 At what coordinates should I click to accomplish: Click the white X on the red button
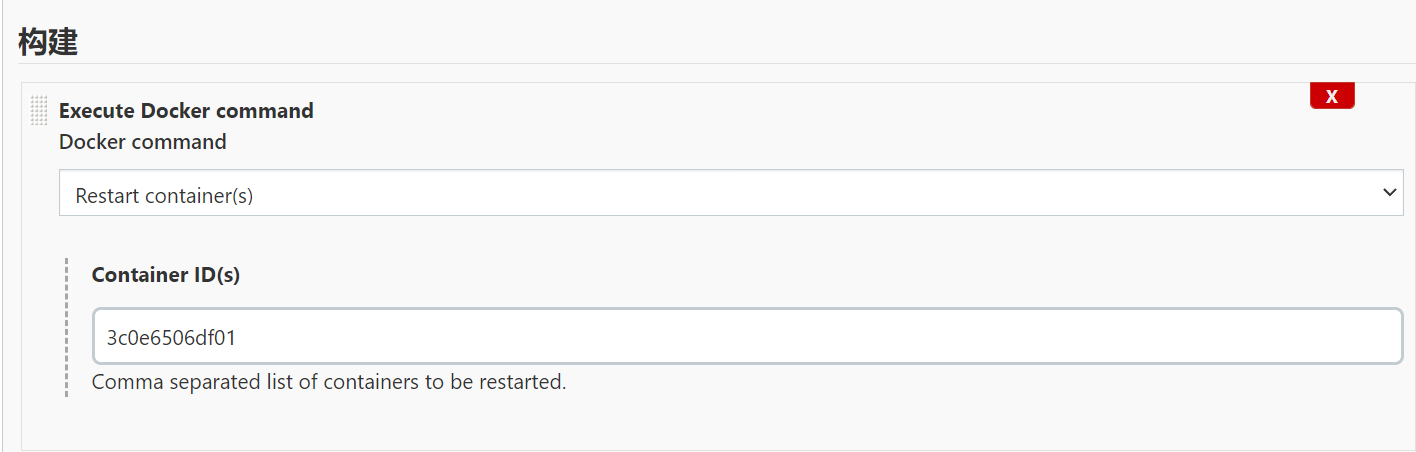pos(1332,97)
